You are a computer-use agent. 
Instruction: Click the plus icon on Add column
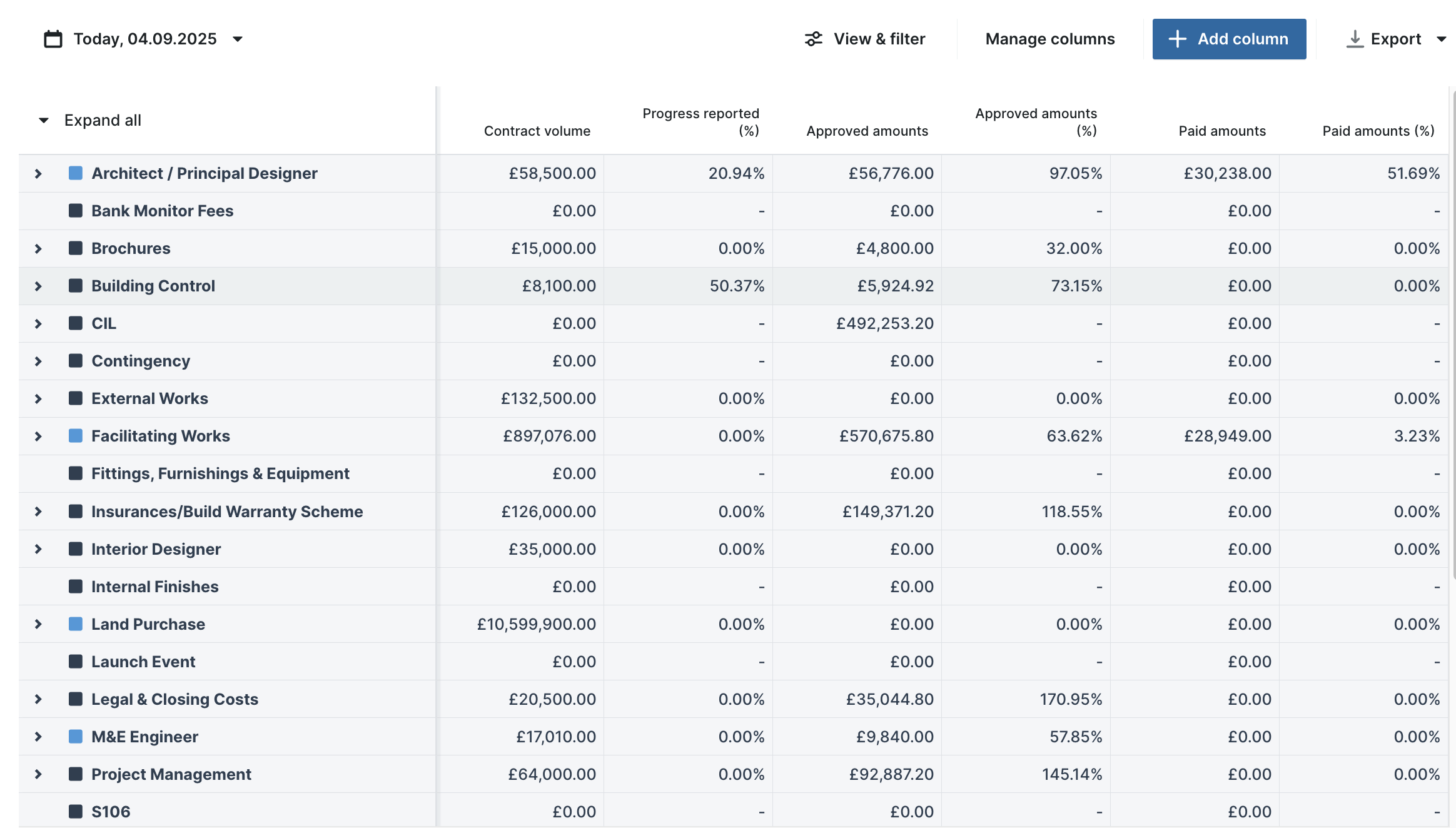(1177, 39)
